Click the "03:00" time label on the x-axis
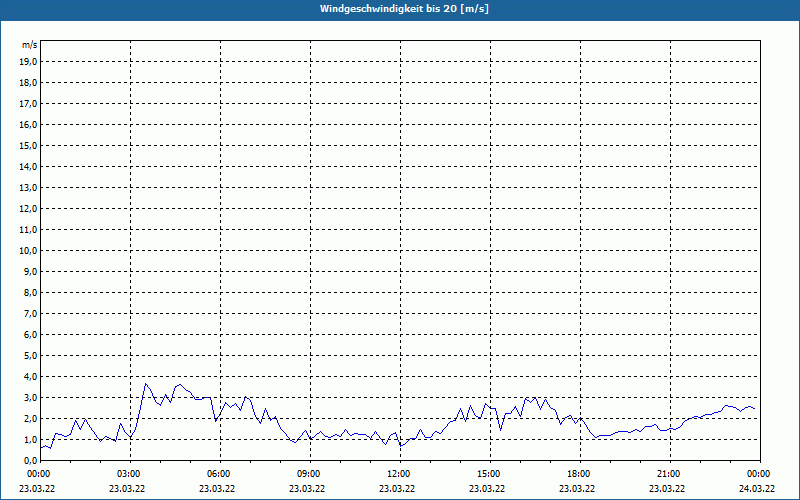This screenshot has width=800, height=500. [131, 474]
